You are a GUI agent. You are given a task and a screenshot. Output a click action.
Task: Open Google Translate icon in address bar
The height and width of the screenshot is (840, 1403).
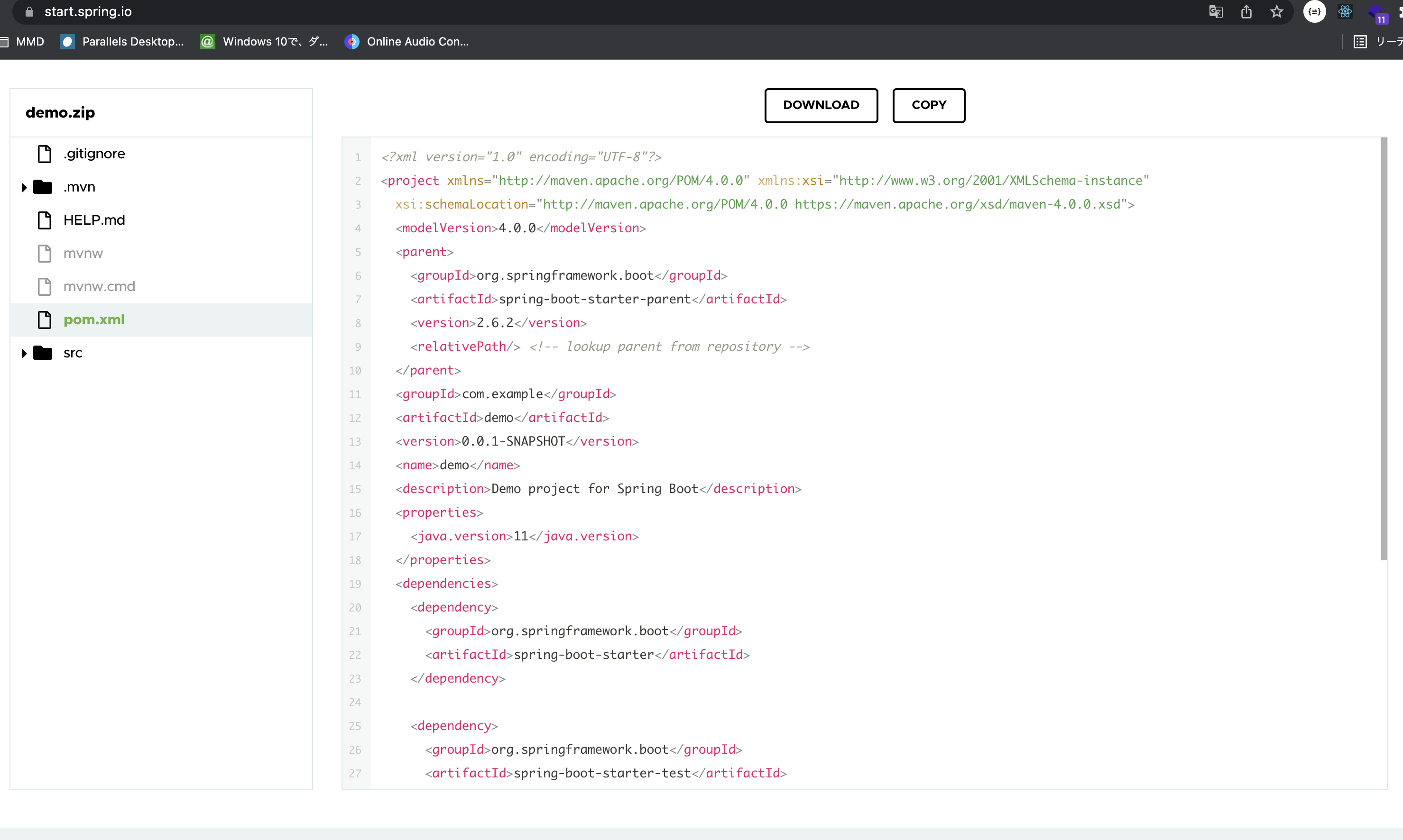[x=1215, y=11]
